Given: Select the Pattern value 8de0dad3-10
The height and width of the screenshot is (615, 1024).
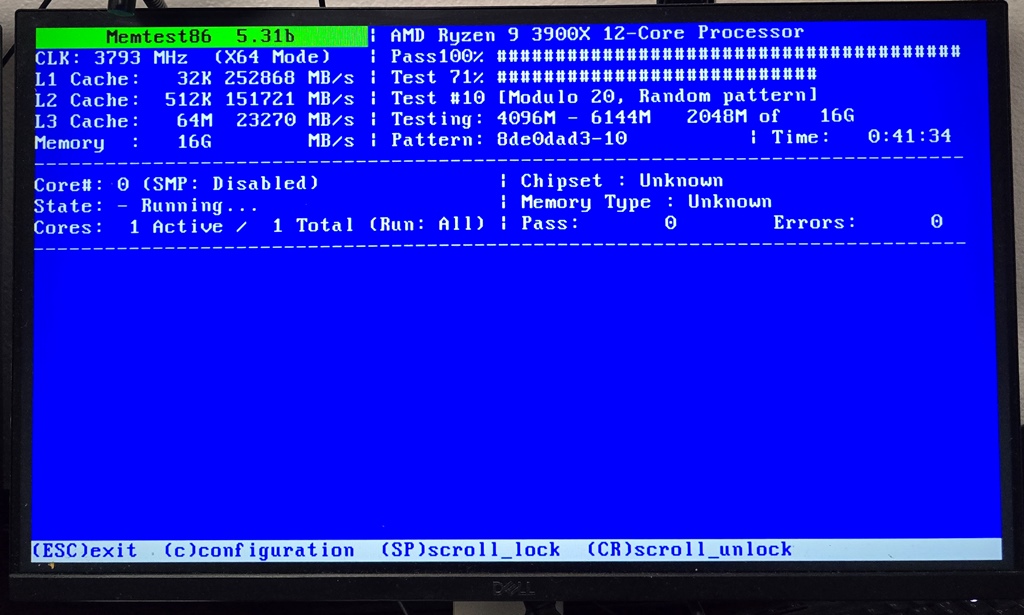Looking at the screenshot, I should [x=561, y=139].
